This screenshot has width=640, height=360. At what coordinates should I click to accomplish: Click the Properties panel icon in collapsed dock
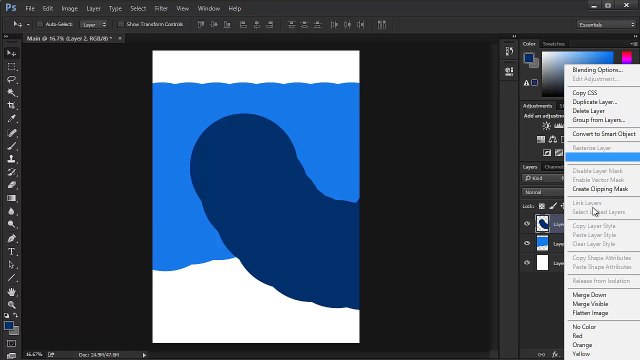click(509, 71)
